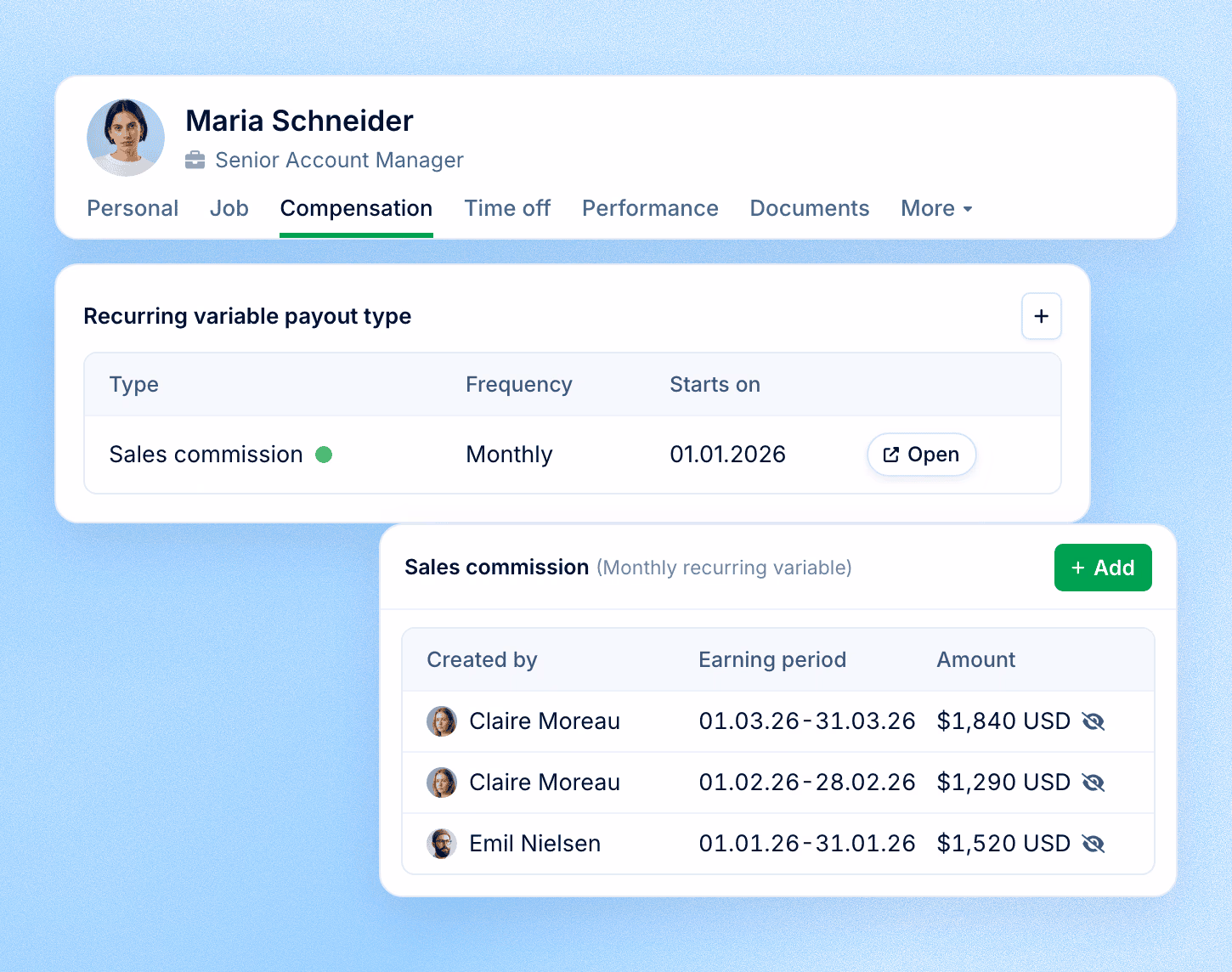The image size is (1232, 972).
Task: Click the Add button for Sales commission
Action: click(x=1103, y=568)
